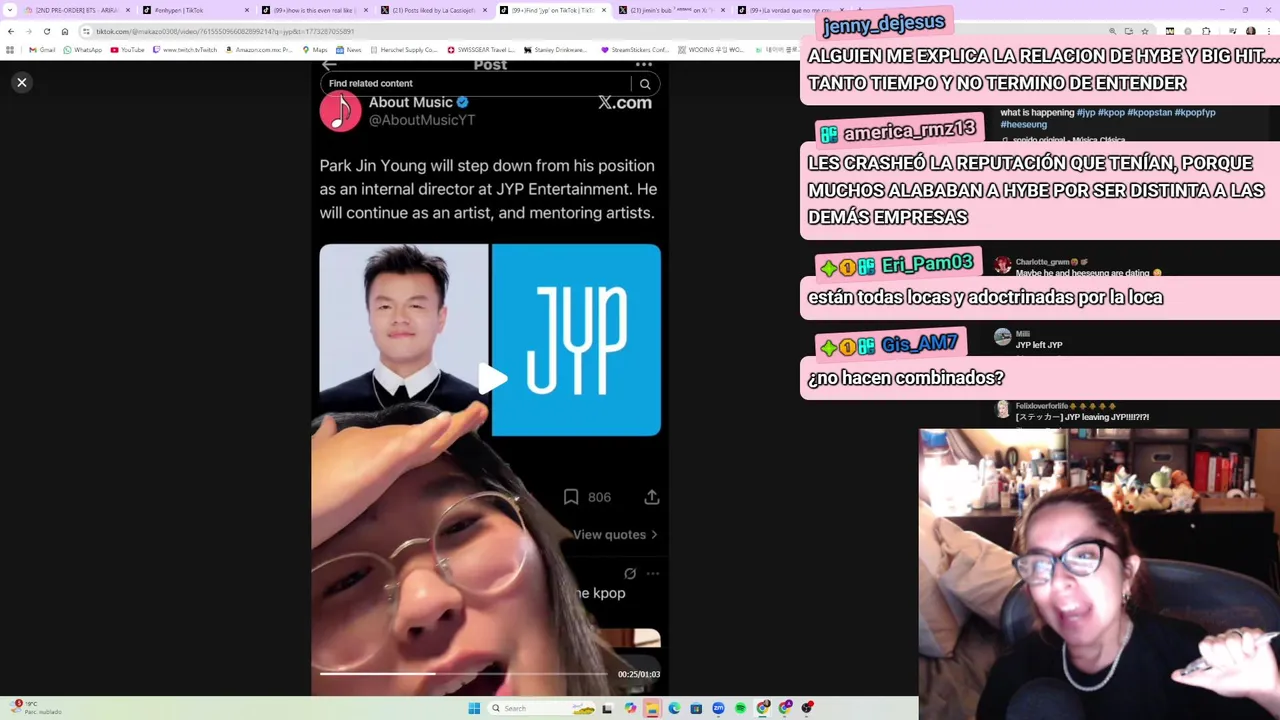Screen dimensions: 1280x720
Task: Switch to Posts liked by La Castioje tab
Action: [x=433, y=10]
